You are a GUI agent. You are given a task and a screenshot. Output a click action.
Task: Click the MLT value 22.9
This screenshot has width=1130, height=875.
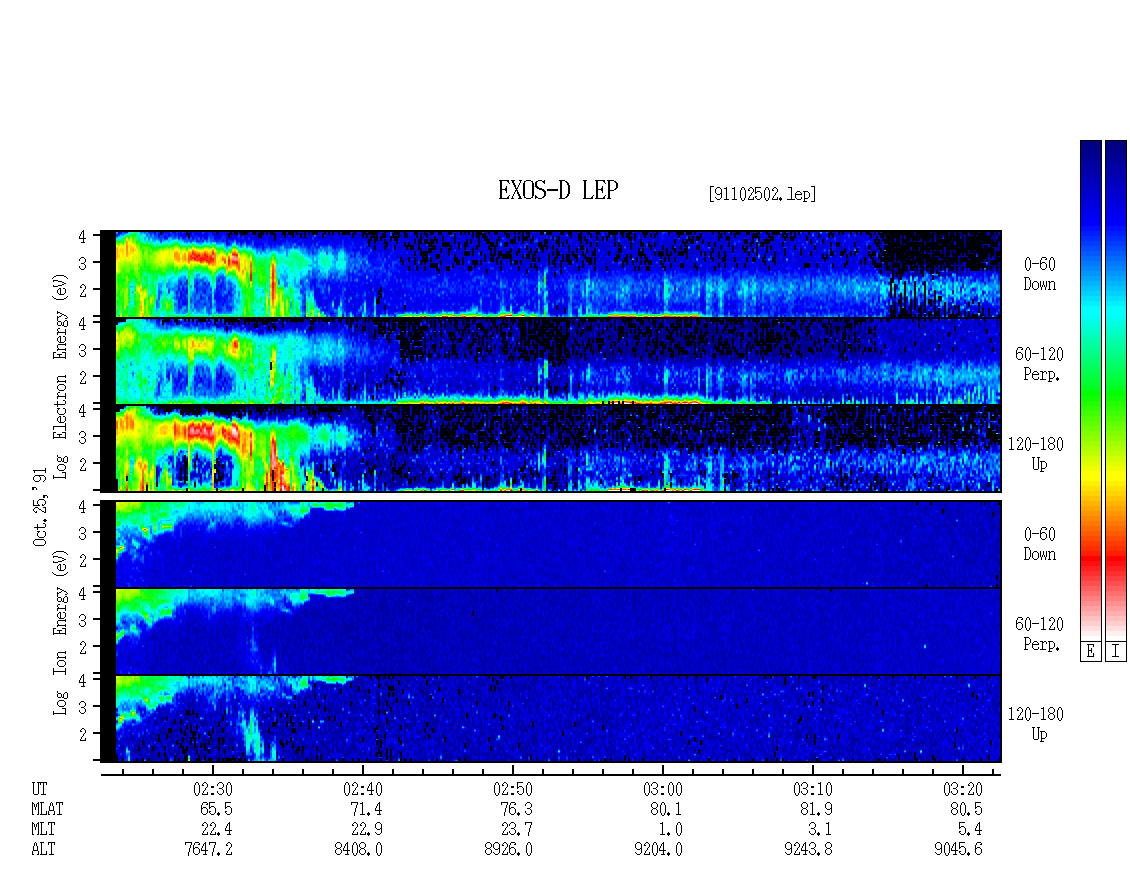tap(366, 830)
